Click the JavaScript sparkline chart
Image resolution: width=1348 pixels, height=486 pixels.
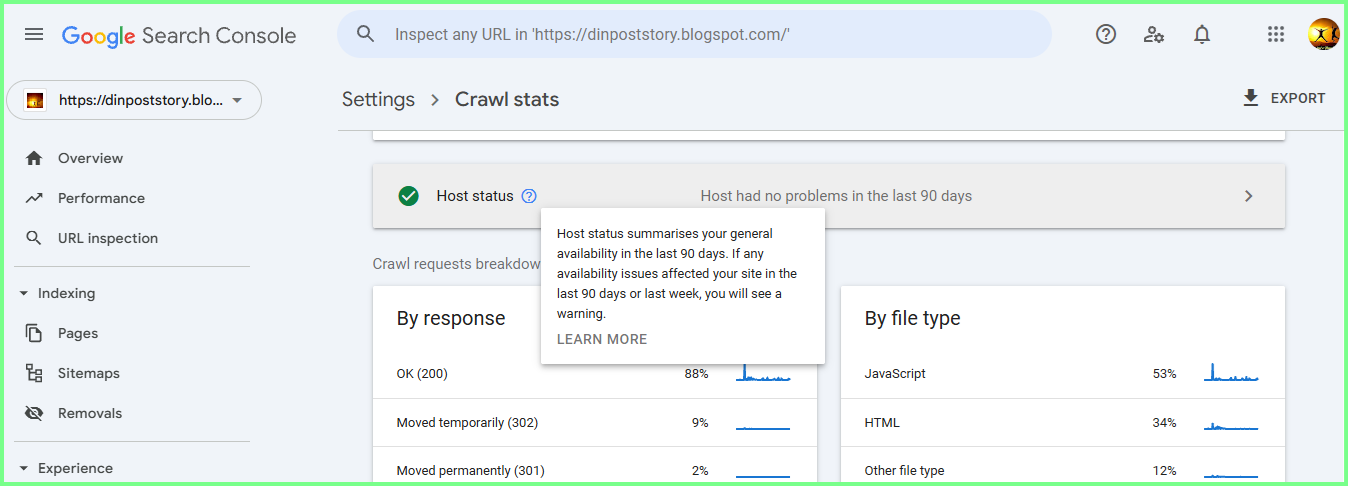[1231, 372]
